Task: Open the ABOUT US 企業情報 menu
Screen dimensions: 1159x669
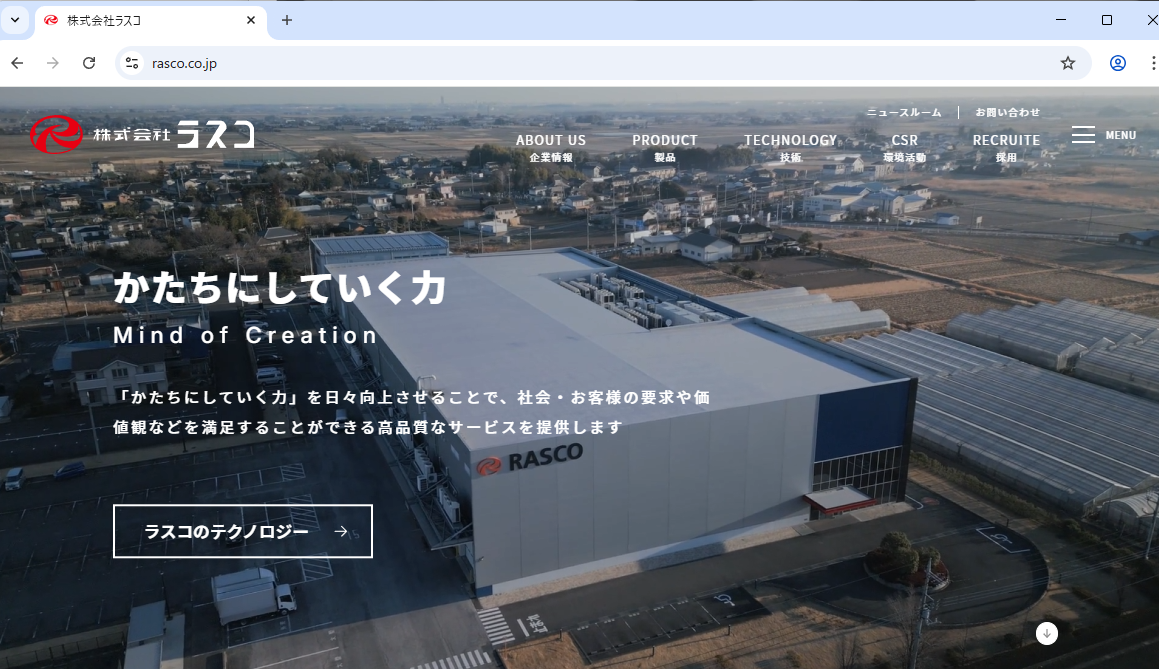Action: (x=551, y=146)
